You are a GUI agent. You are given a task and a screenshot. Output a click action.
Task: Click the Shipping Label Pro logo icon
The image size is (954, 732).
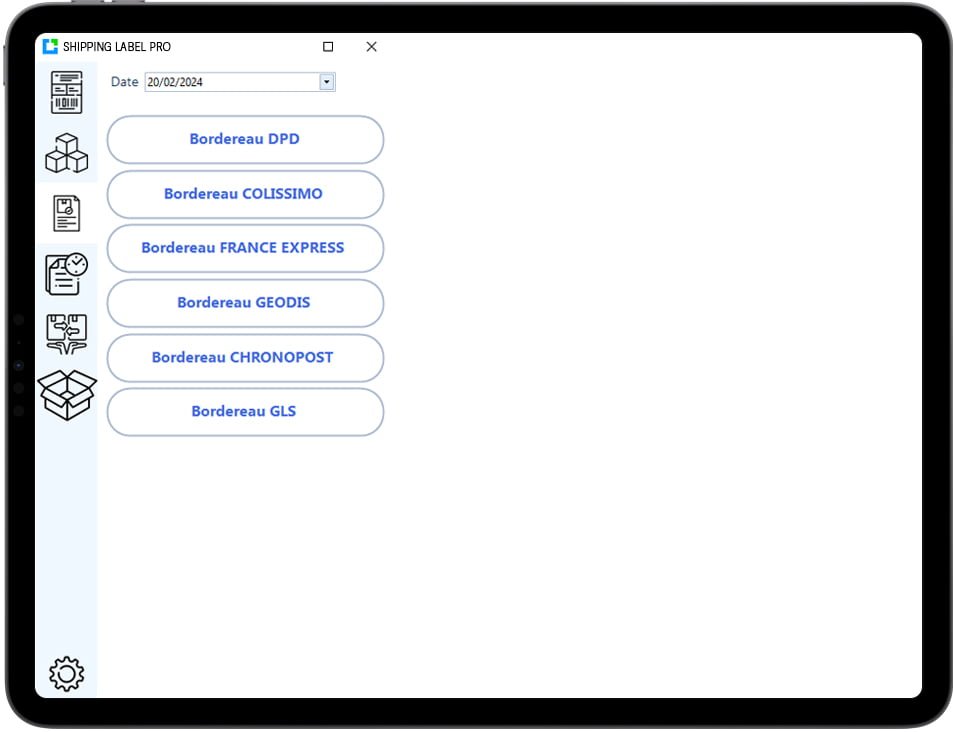coord(51,47)
